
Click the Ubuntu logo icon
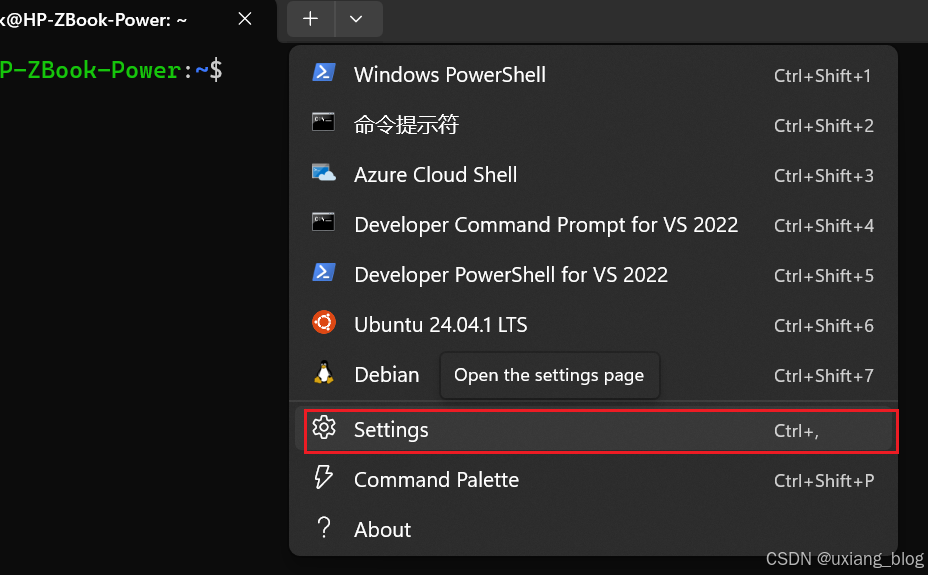(x=324, y=322)
